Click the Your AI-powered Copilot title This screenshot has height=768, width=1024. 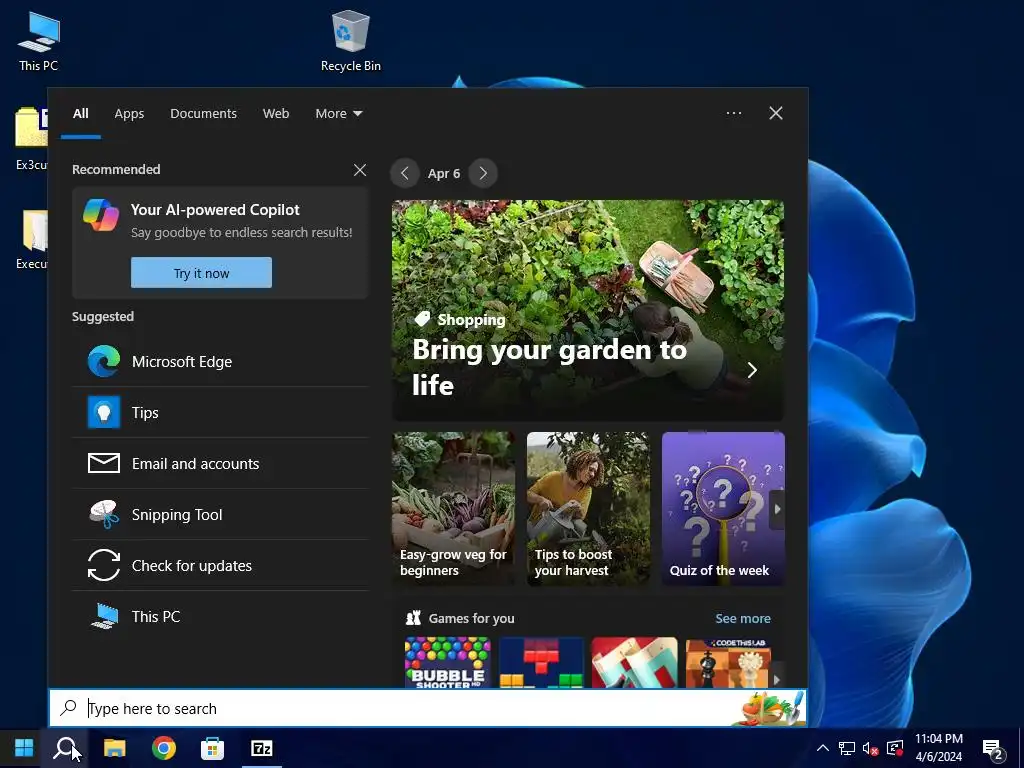coord(215,210)
